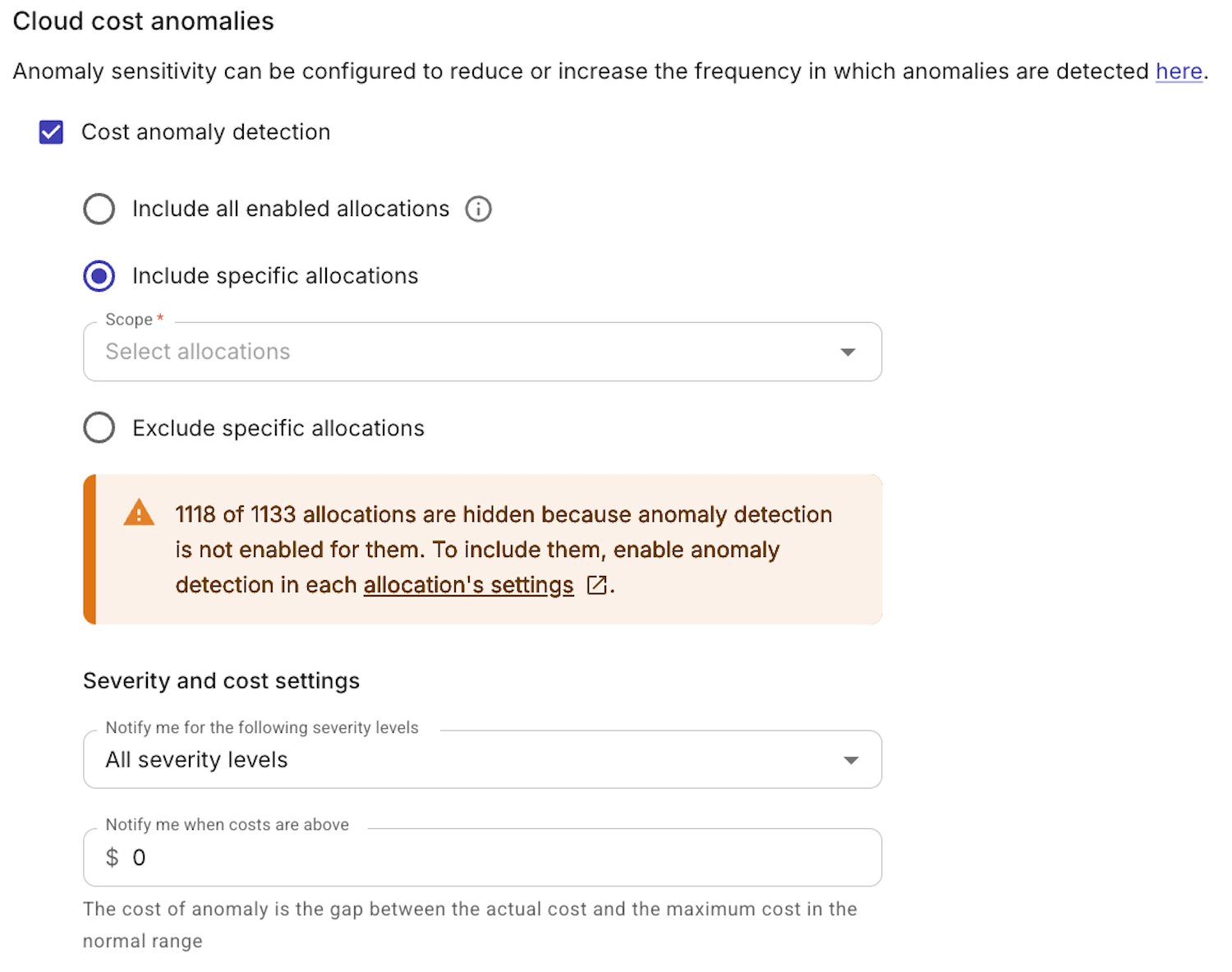Click inside the Notify me when costs field
Viewport: 1232px width, 972px height.
click(x=411, y=857)
